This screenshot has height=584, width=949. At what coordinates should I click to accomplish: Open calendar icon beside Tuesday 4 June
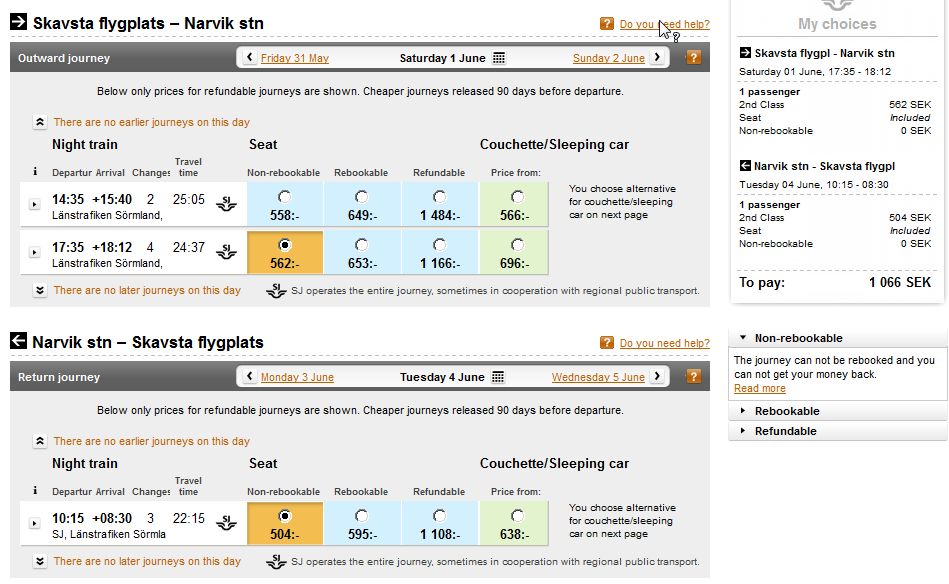[498, 377]
